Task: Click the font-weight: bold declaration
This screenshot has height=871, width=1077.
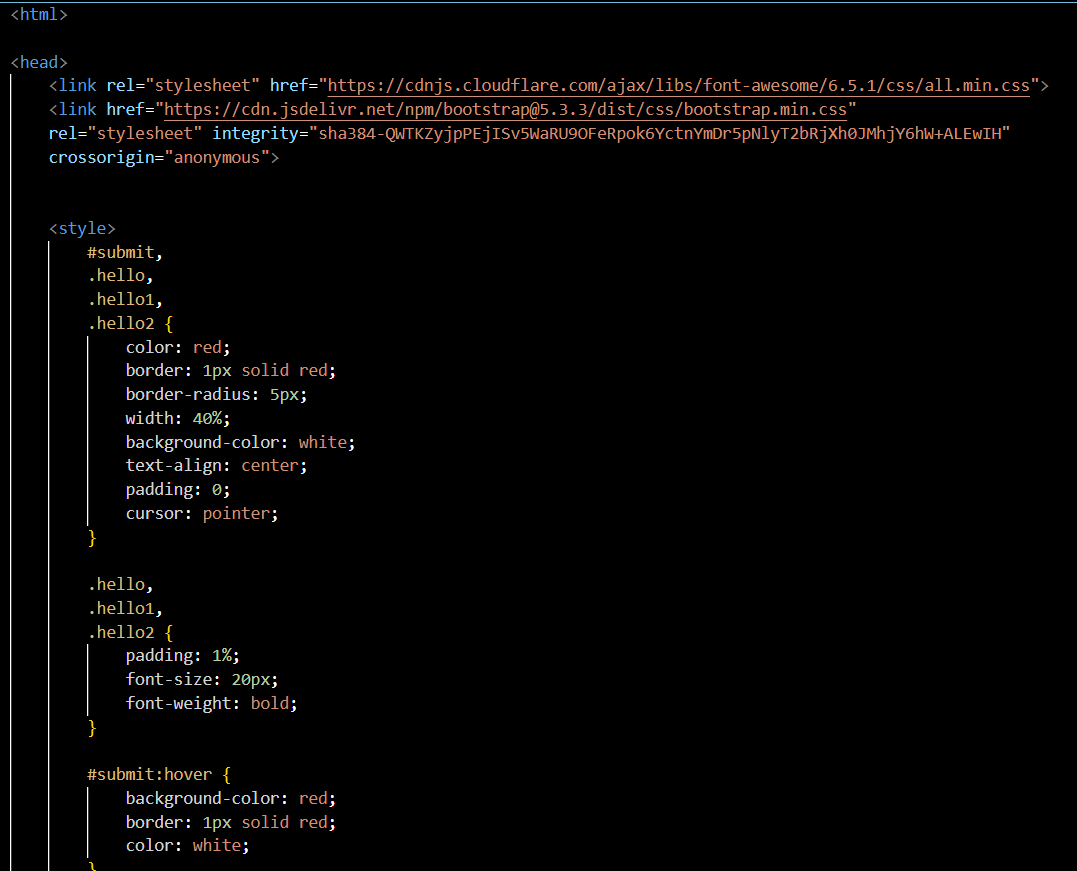Action: point(212,703)
